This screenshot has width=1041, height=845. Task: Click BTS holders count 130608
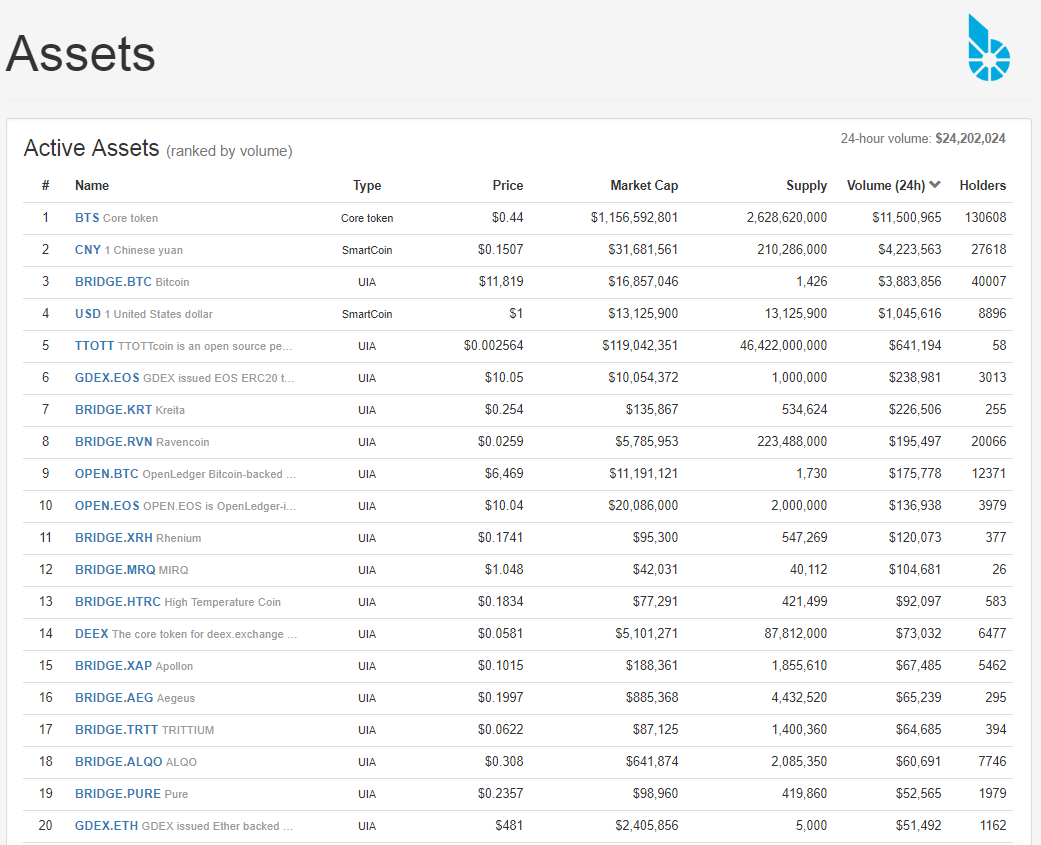(985, 218)
